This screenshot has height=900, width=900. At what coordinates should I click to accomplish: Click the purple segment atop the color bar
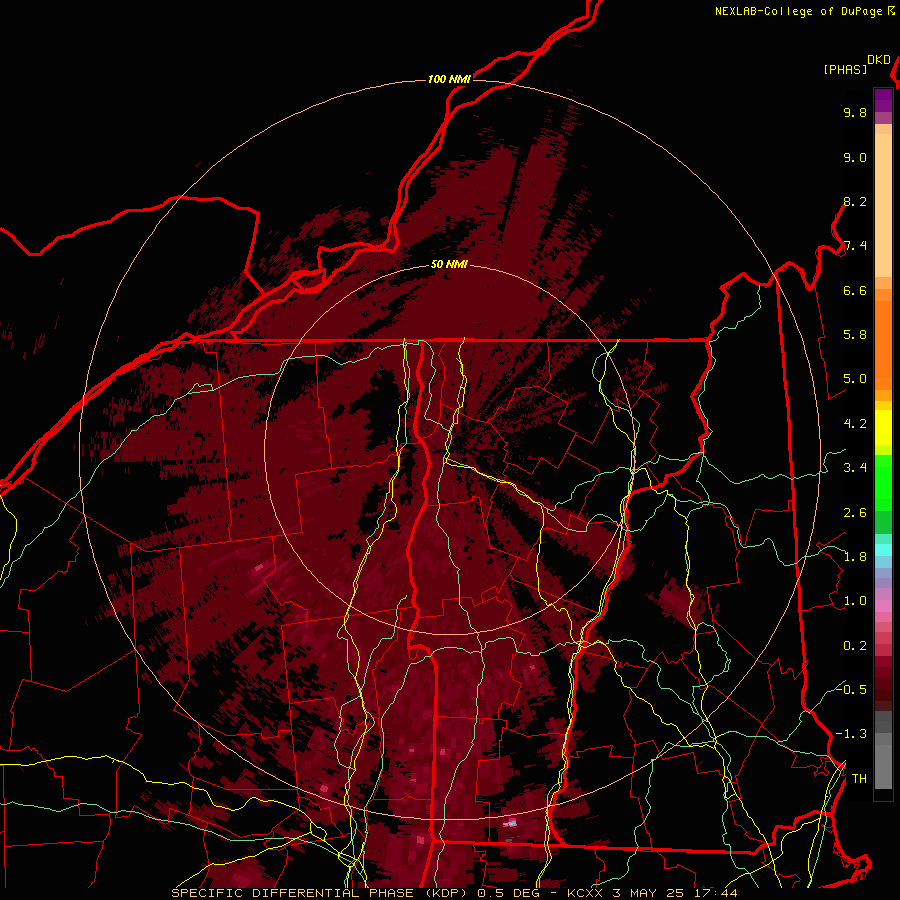click(883, 100)
